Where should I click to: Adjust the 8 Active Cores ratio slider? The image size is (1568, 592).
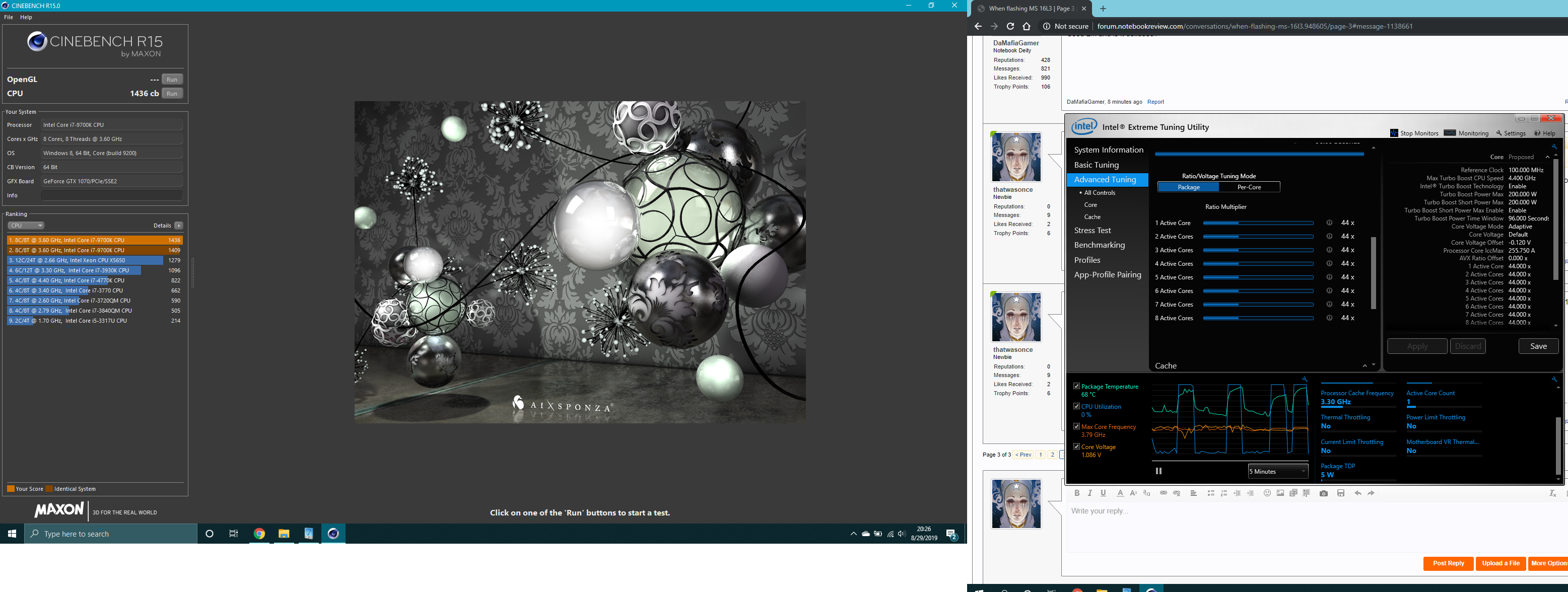point(1258,318)
